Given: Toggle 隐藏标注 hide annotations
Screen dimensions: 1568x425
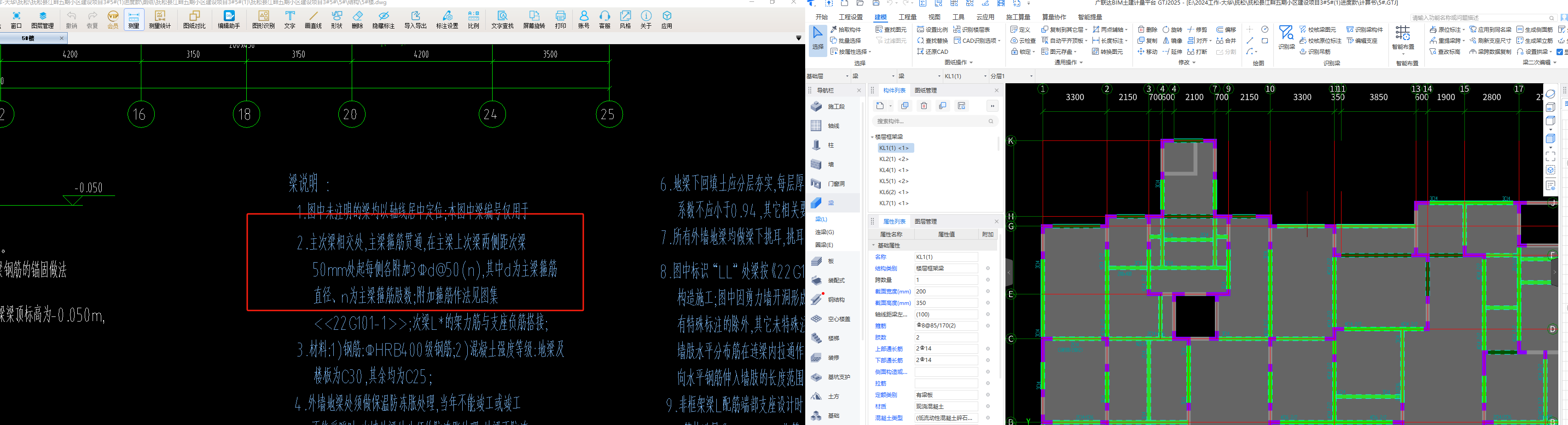Looking at the screenshot, I should click(383, 19).
